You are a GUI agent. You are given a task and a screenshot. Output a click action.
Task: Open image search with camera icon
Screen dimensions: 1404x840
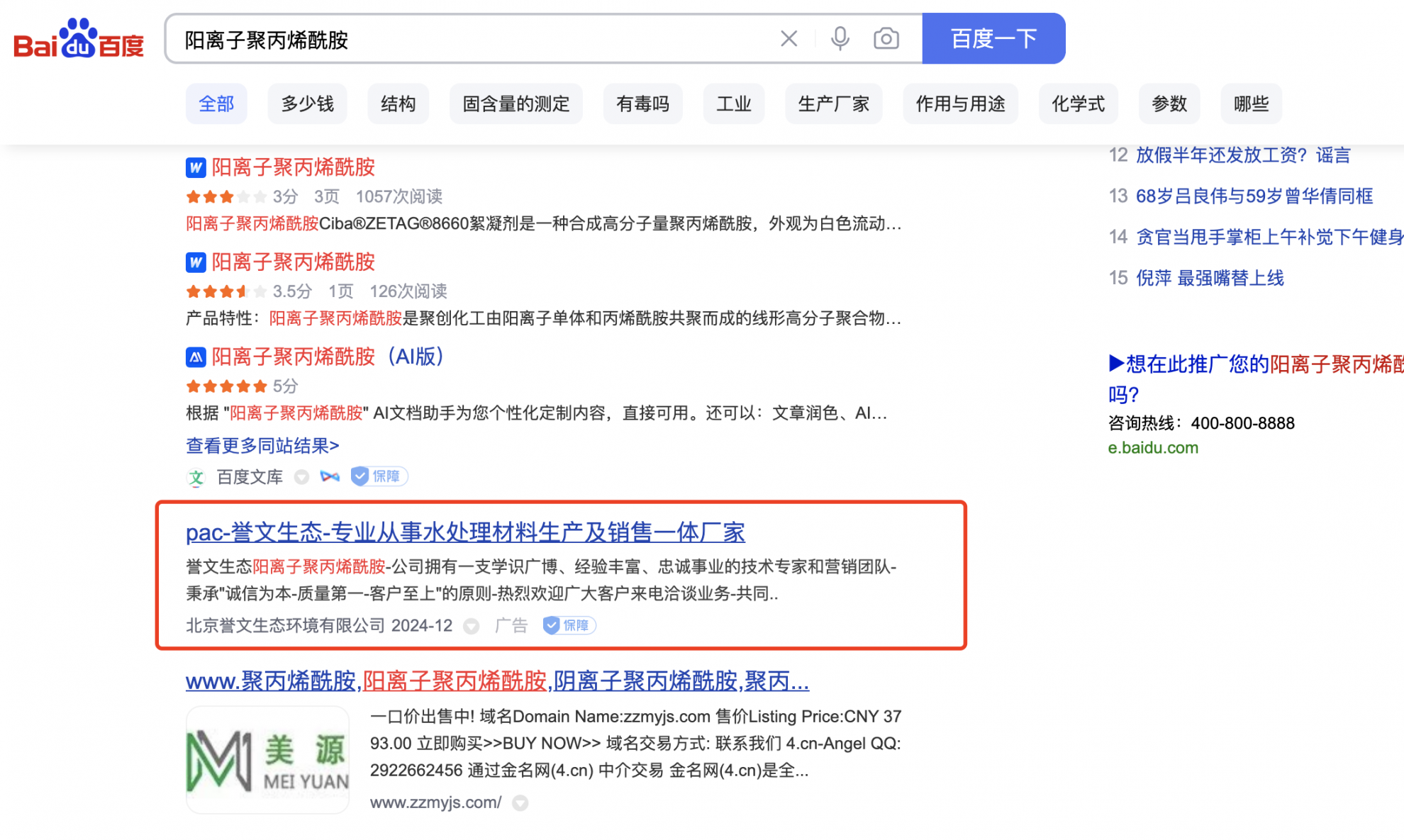[886, 38]
